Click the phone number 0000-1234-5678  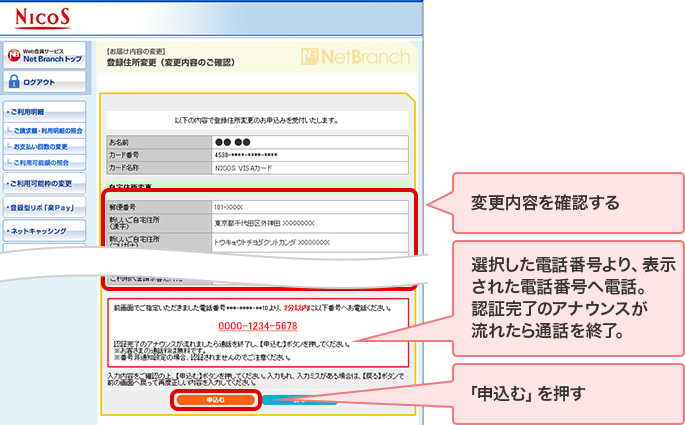[257, 326]
